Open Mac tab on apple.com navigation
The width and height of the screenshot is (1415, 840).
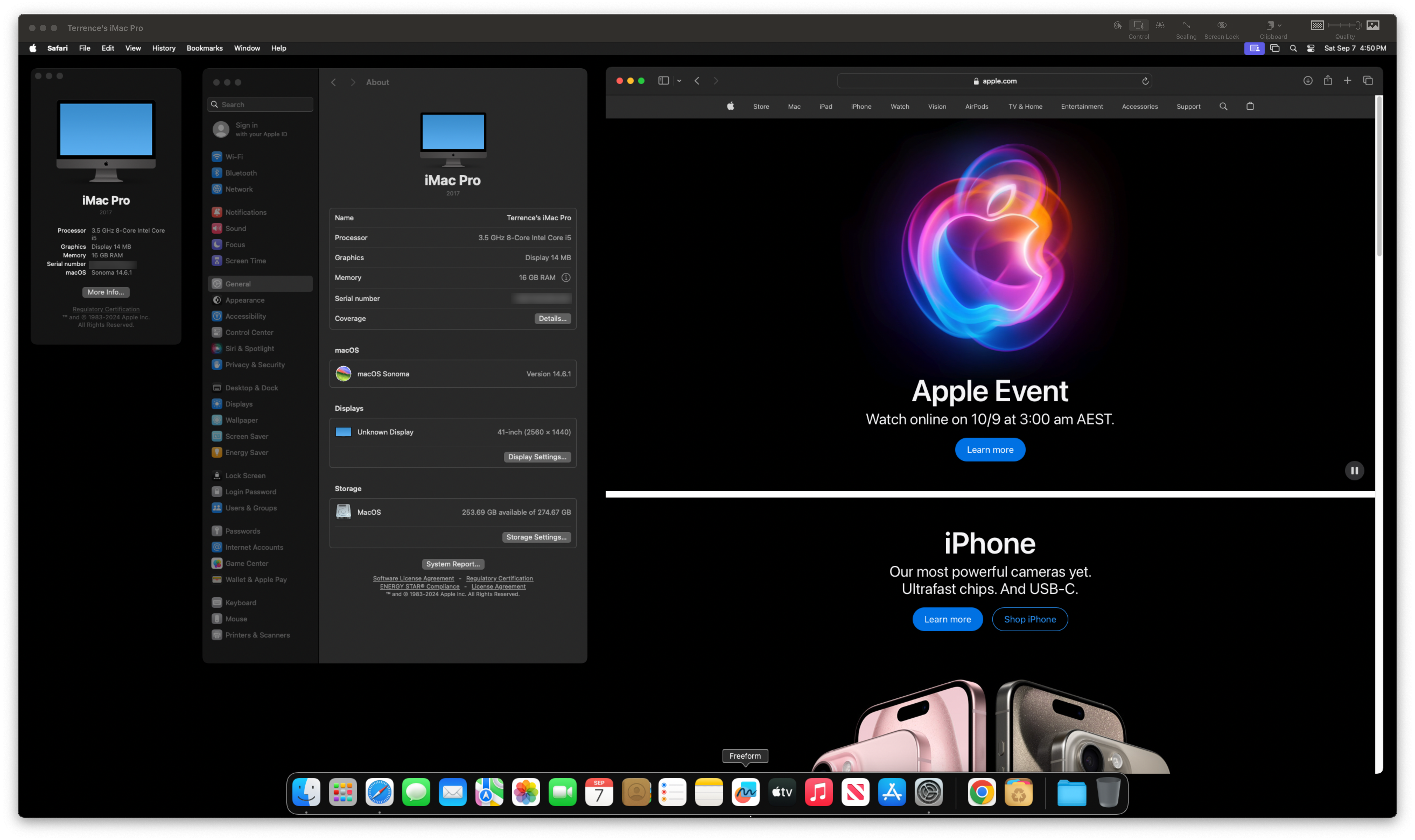coord(794,106)
